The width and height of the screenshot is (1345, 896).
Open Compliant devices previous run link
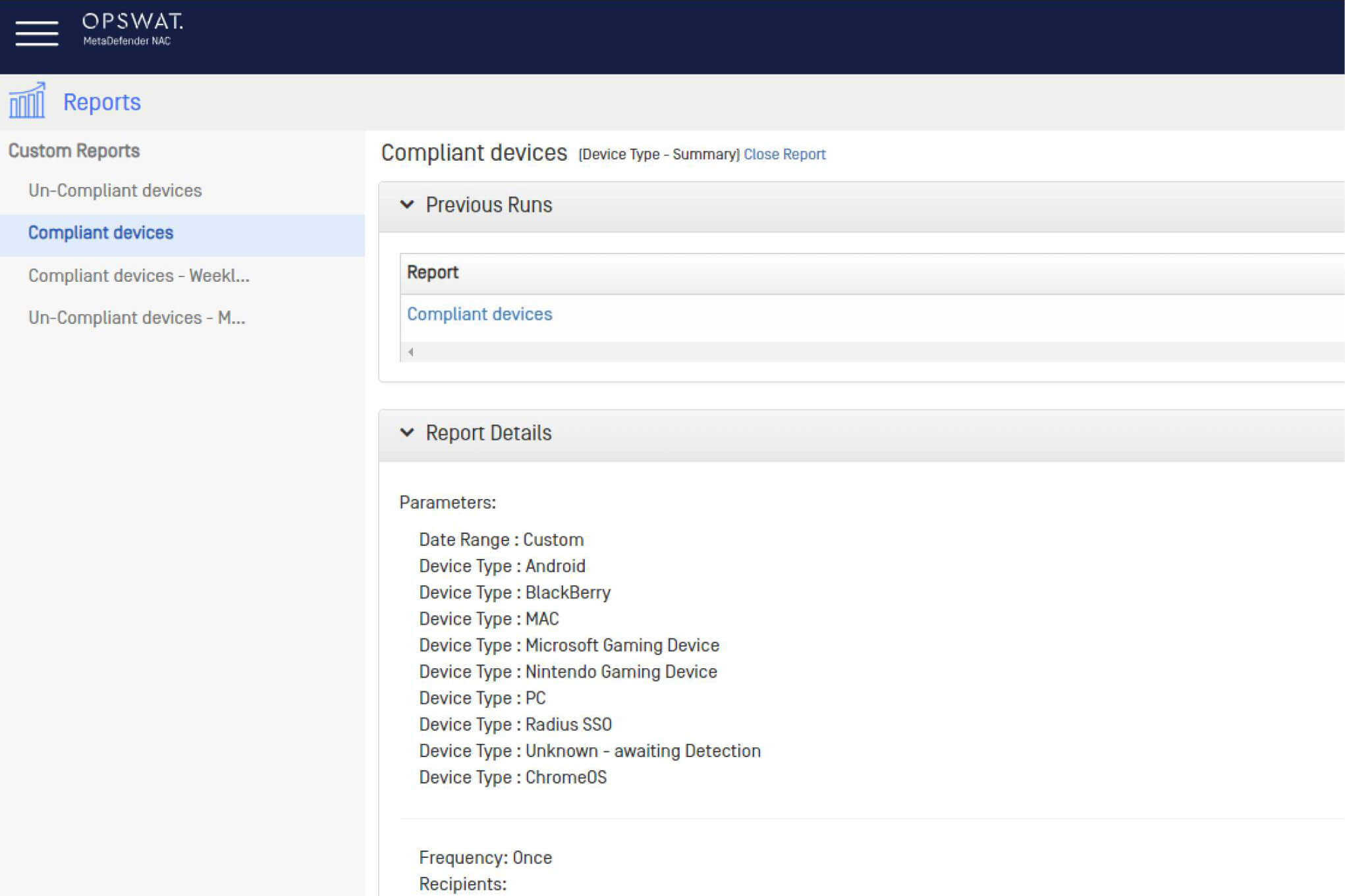tap(479, 315)
